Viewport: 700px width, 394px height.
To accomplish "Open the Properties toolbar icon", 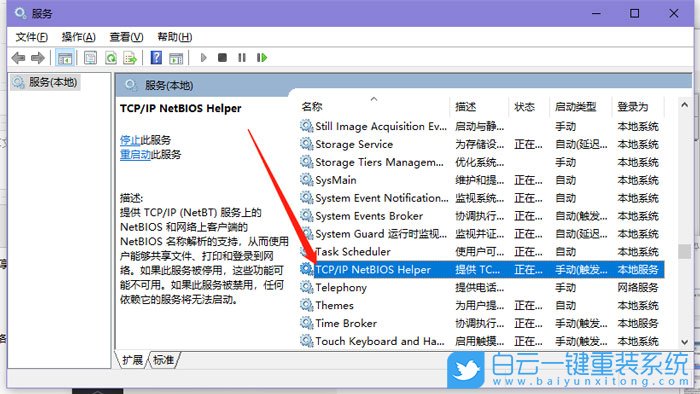I will 91,58.
